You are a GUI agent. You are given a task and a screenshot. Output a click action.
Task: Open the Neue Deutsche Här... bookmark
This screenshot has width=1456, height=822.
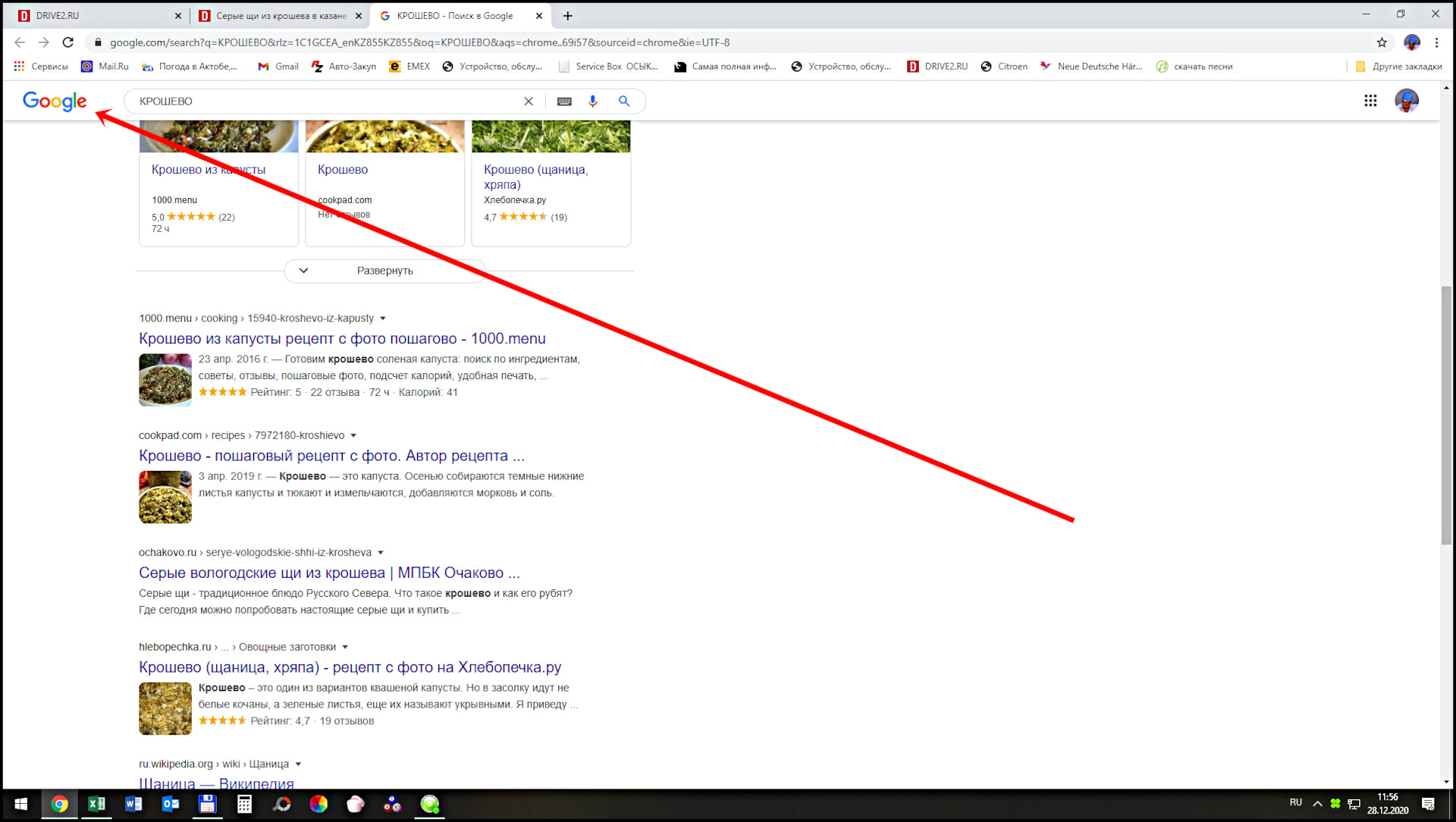1091,67
